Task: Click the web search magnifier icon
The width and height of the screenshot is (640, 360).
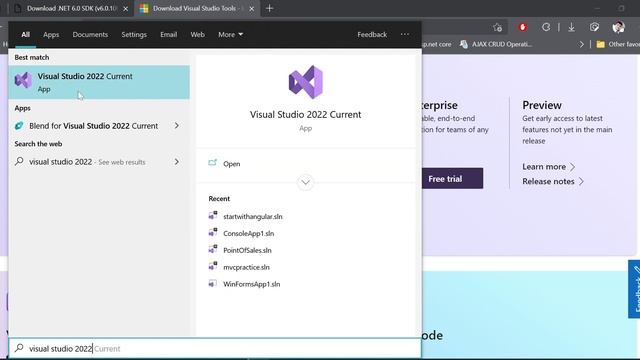Action: pos(19,162)
